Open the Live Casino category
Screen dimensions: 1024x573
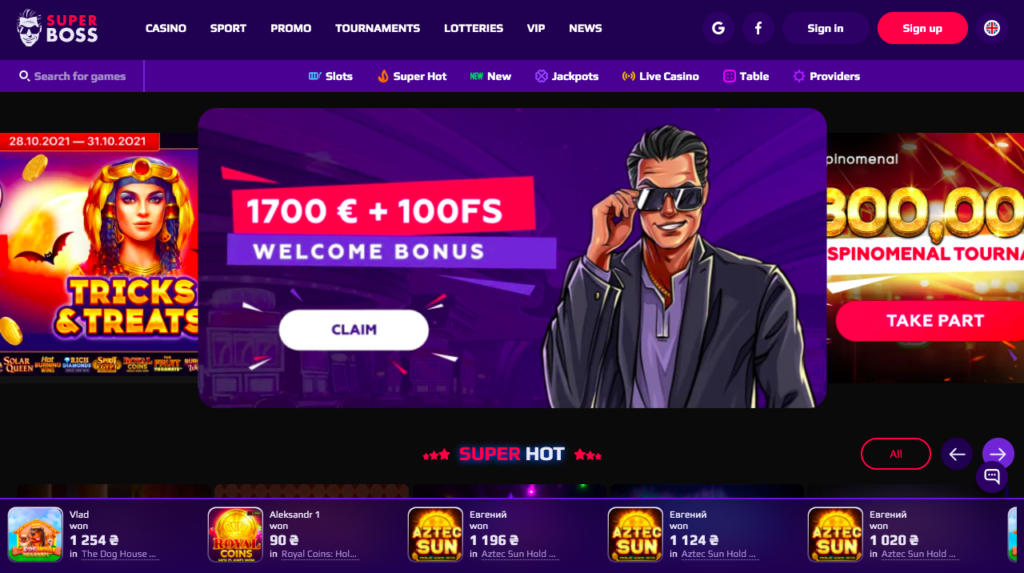pos(660,76)
